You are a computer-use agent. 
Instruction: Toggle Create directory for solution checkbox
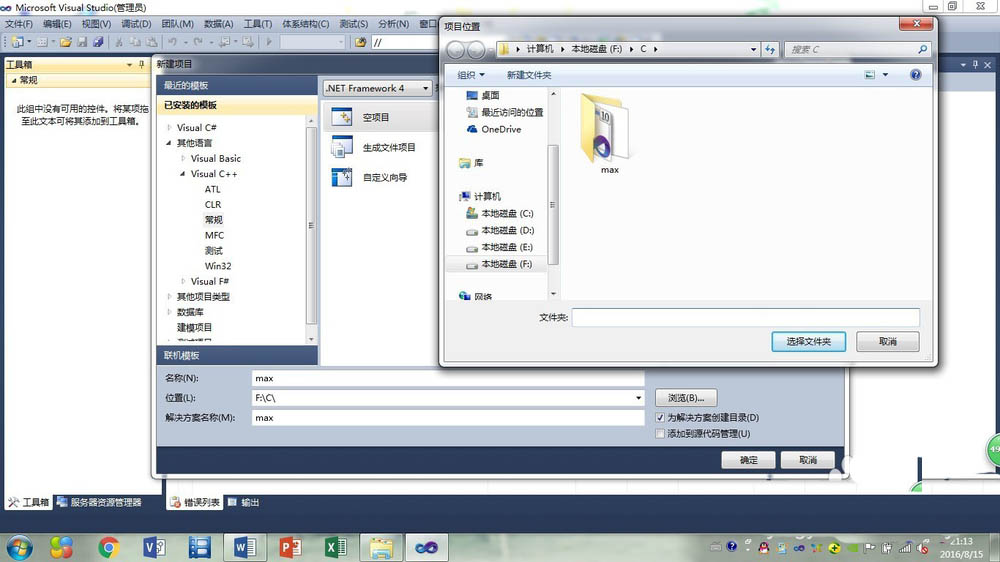(x=660, y=417)
